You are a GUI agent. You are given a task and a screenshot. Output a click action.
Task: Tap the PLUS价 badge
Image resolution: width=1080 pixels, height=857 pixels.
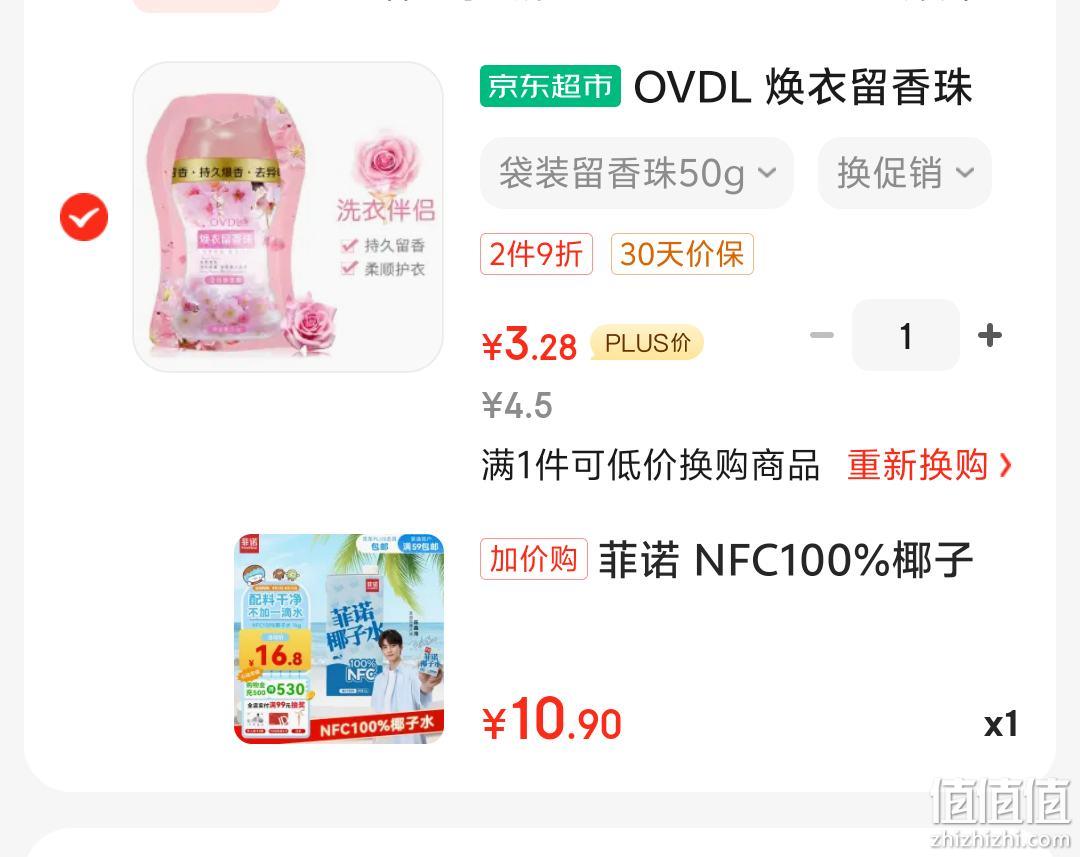click(647, 342)
